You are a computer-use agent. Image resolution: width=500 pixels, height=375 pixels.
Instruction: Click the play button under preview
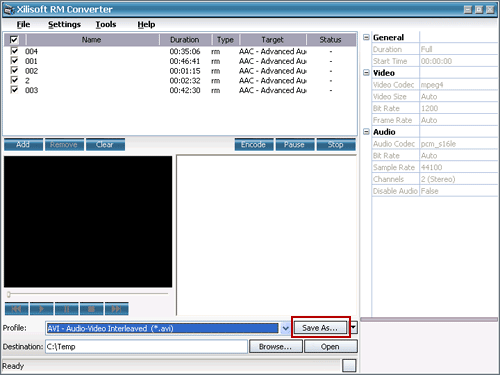41,309
